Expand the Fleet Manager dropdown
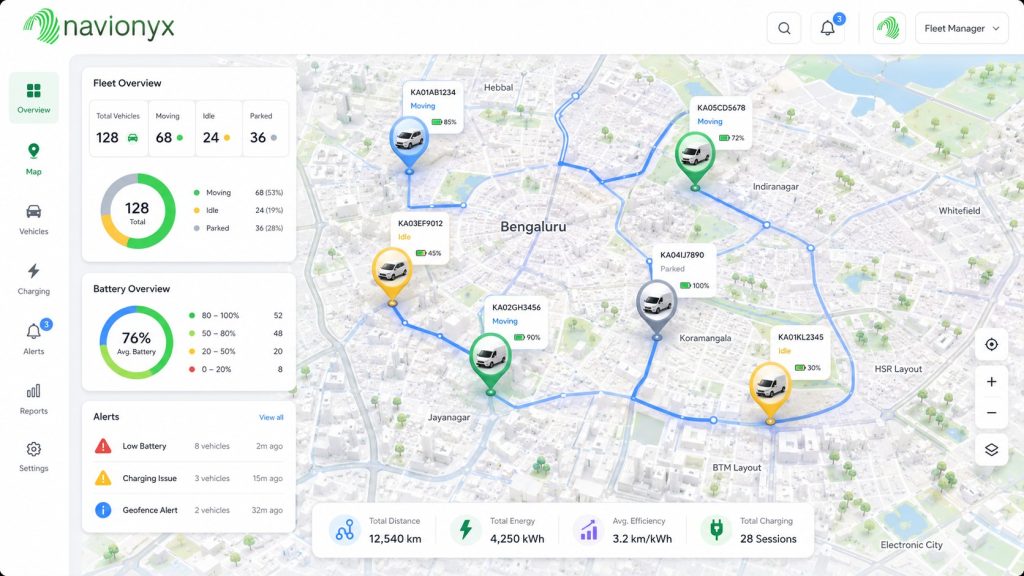The width and height of the screenshot is (1024, 576). [x=961, y=28]
